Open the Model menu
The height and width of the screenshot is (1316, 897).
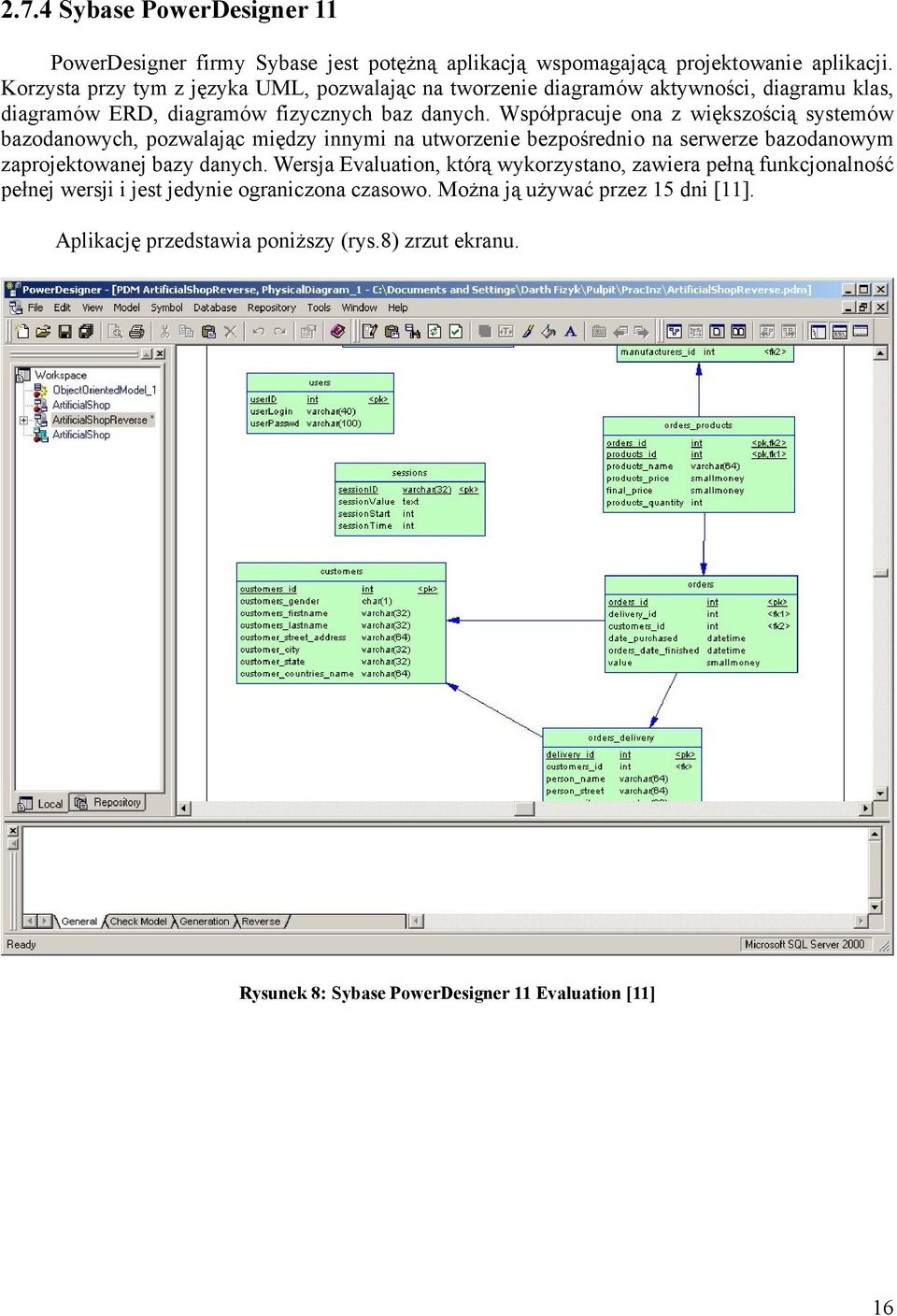click(x=127, y=308)
